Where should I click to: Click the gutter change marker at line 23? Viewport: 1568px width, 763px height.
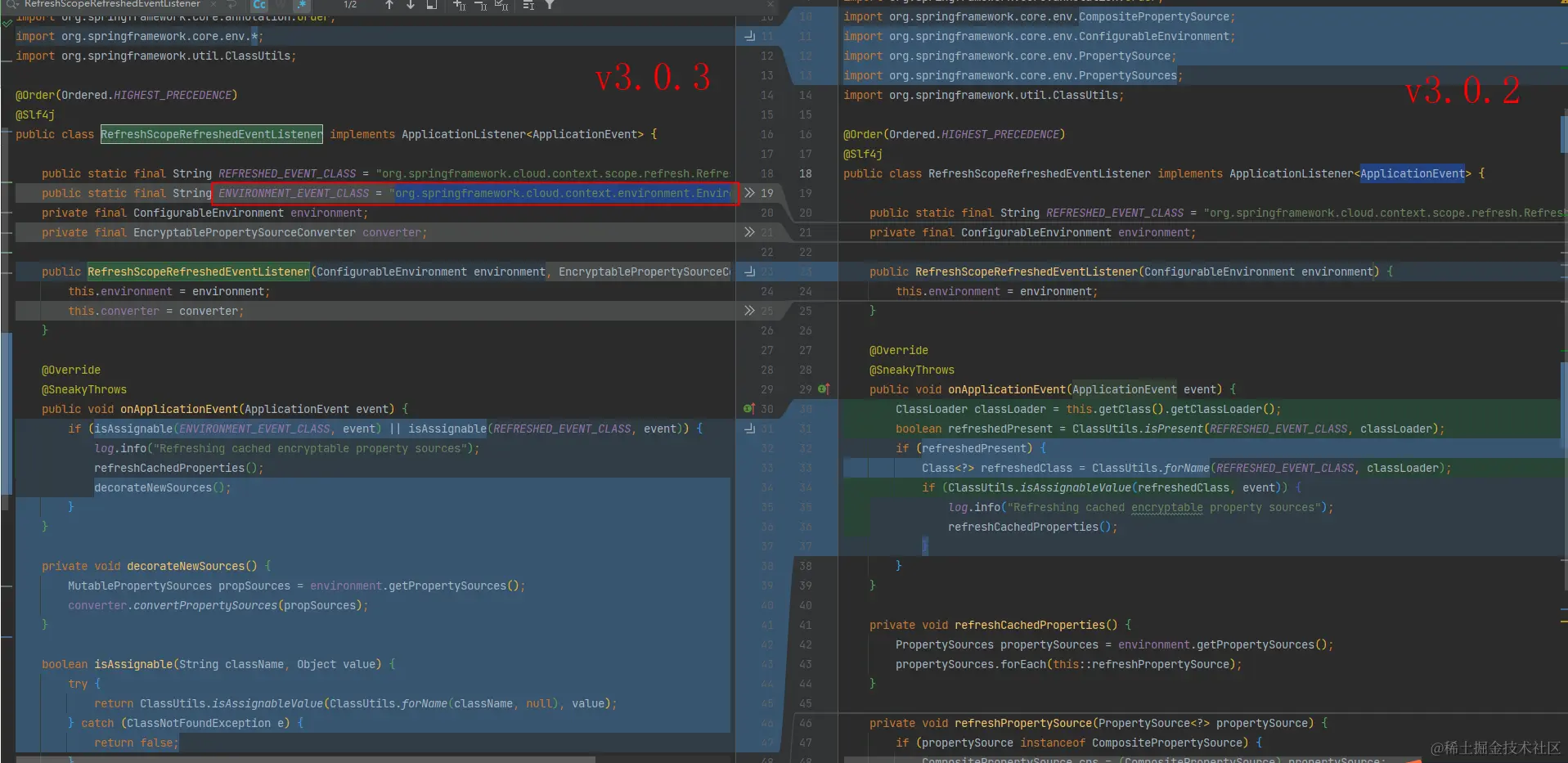[749, 272]
